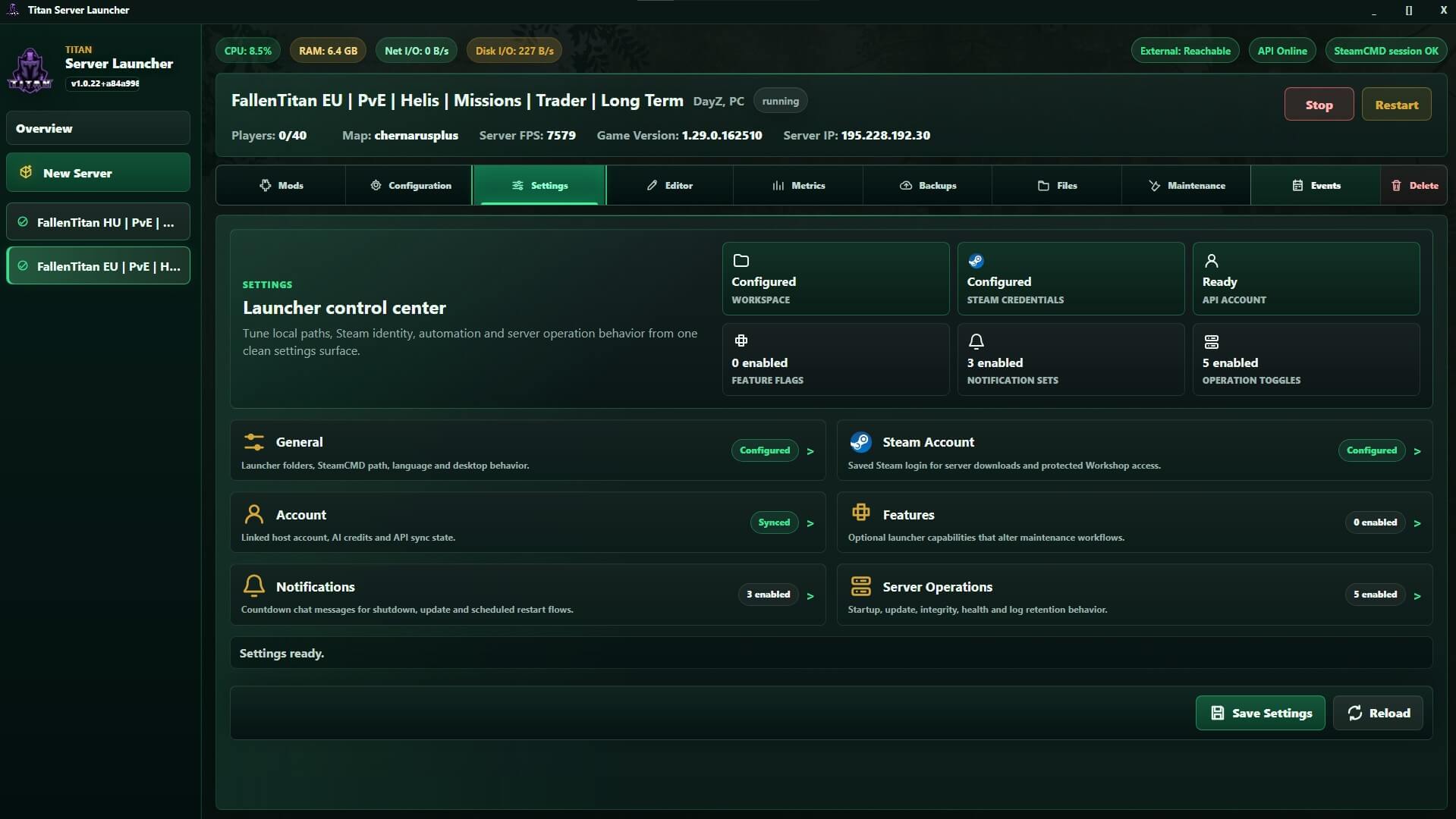Screen dimensions: 1456x819
Task: Click the Disk I/O 227 B/s pill
Action: 514,51
